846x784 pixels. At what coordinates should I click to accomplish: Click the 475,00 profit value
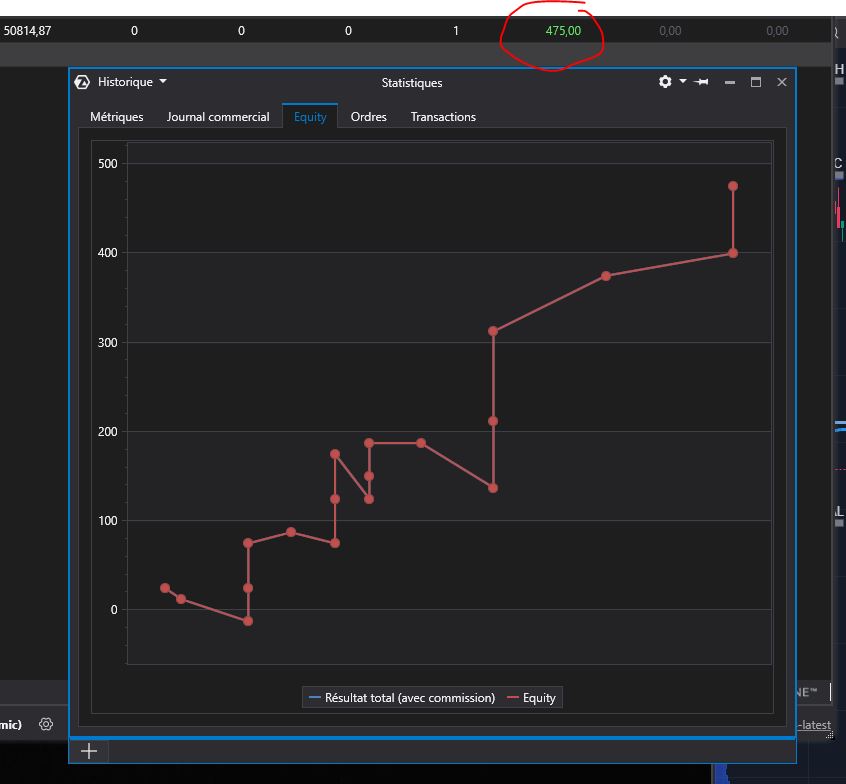[x=563, y=31]
